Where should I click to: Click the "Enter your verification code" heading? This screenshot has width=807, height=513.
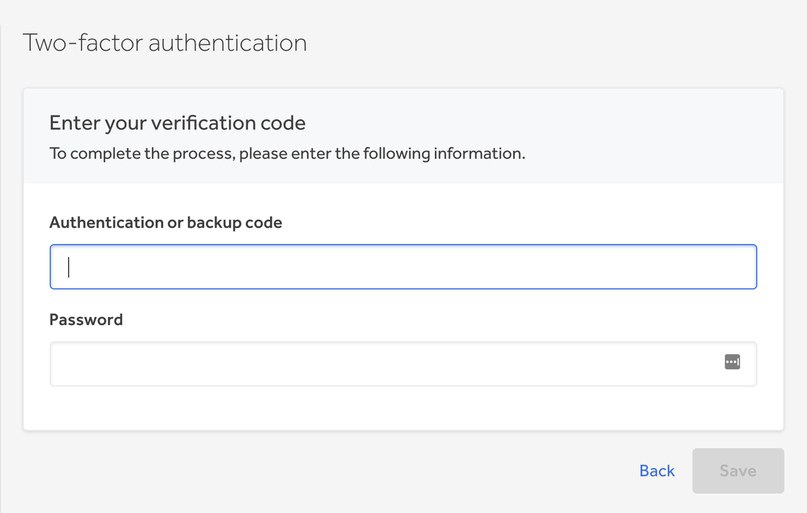177,123
